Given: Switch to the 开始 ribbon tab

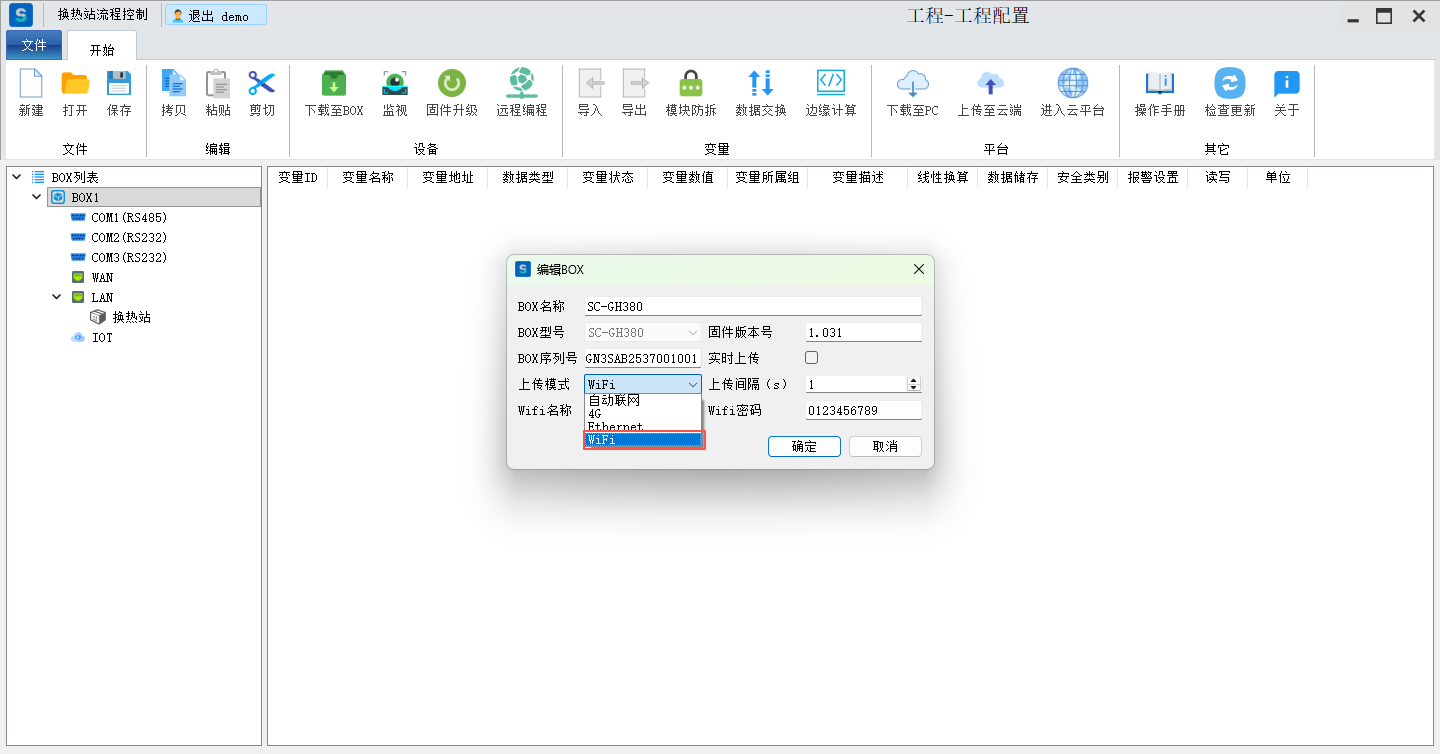Looking at the screenshot, I should [x=102, y=49].
